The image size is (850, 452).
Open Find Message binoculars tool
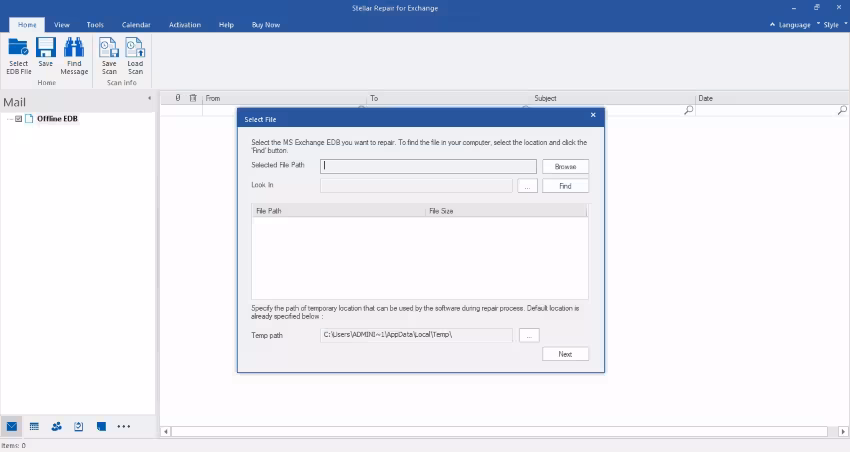click(x=74, y=56)
